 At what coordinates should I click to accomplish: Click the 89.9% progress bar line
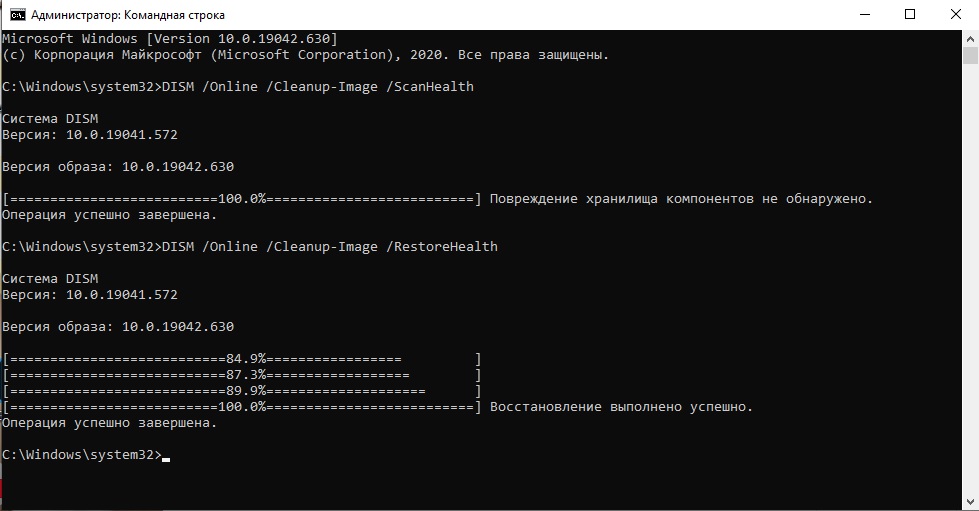pos(242,391)
